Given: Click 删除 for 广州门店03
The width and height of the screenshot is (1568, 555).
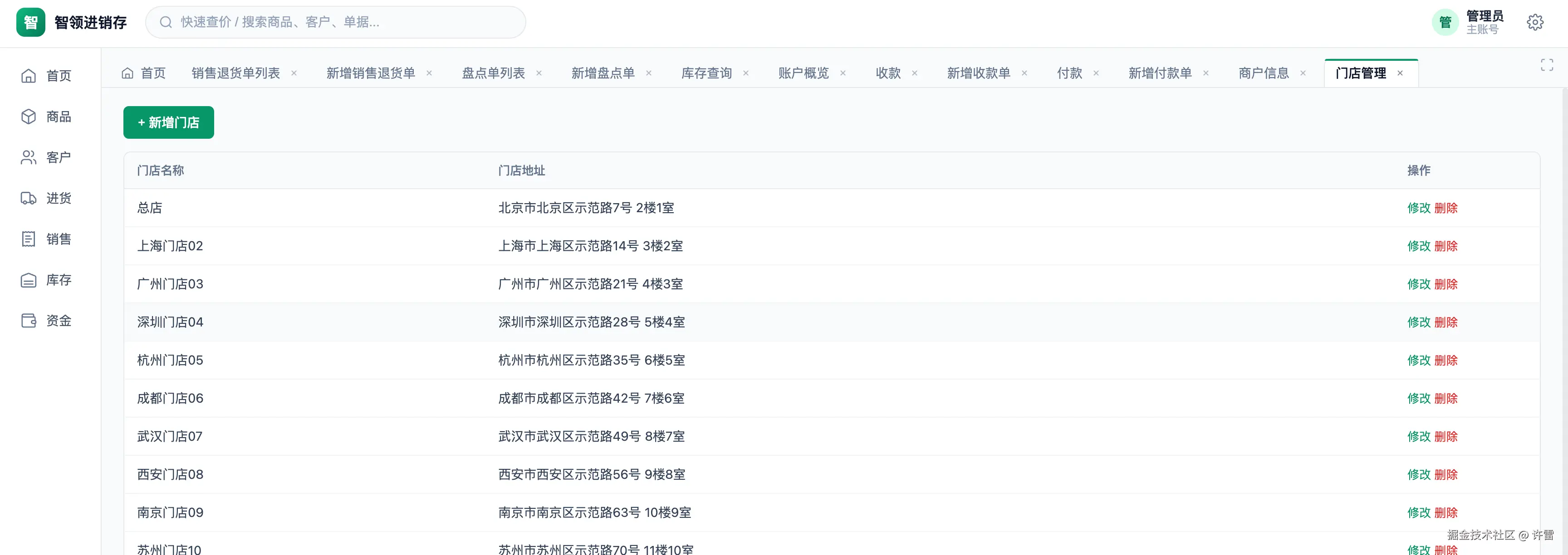Looking at the screenshot, I should pyautogui.click(x=1445, y=284).
